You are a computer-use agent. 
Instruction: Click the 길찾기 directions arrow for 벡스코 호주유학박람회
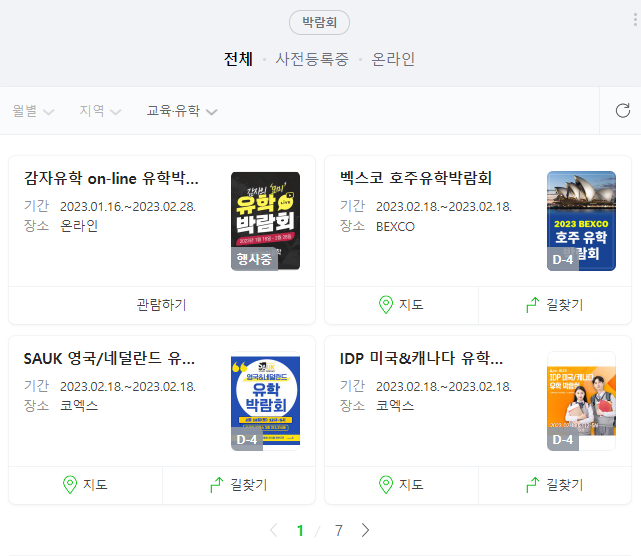click(533, 305)
